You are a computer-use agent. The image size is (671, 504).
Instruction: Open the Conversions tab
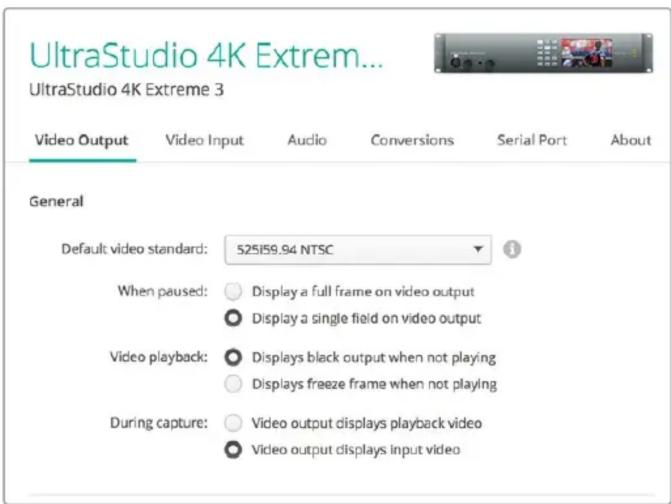point(412,140)
